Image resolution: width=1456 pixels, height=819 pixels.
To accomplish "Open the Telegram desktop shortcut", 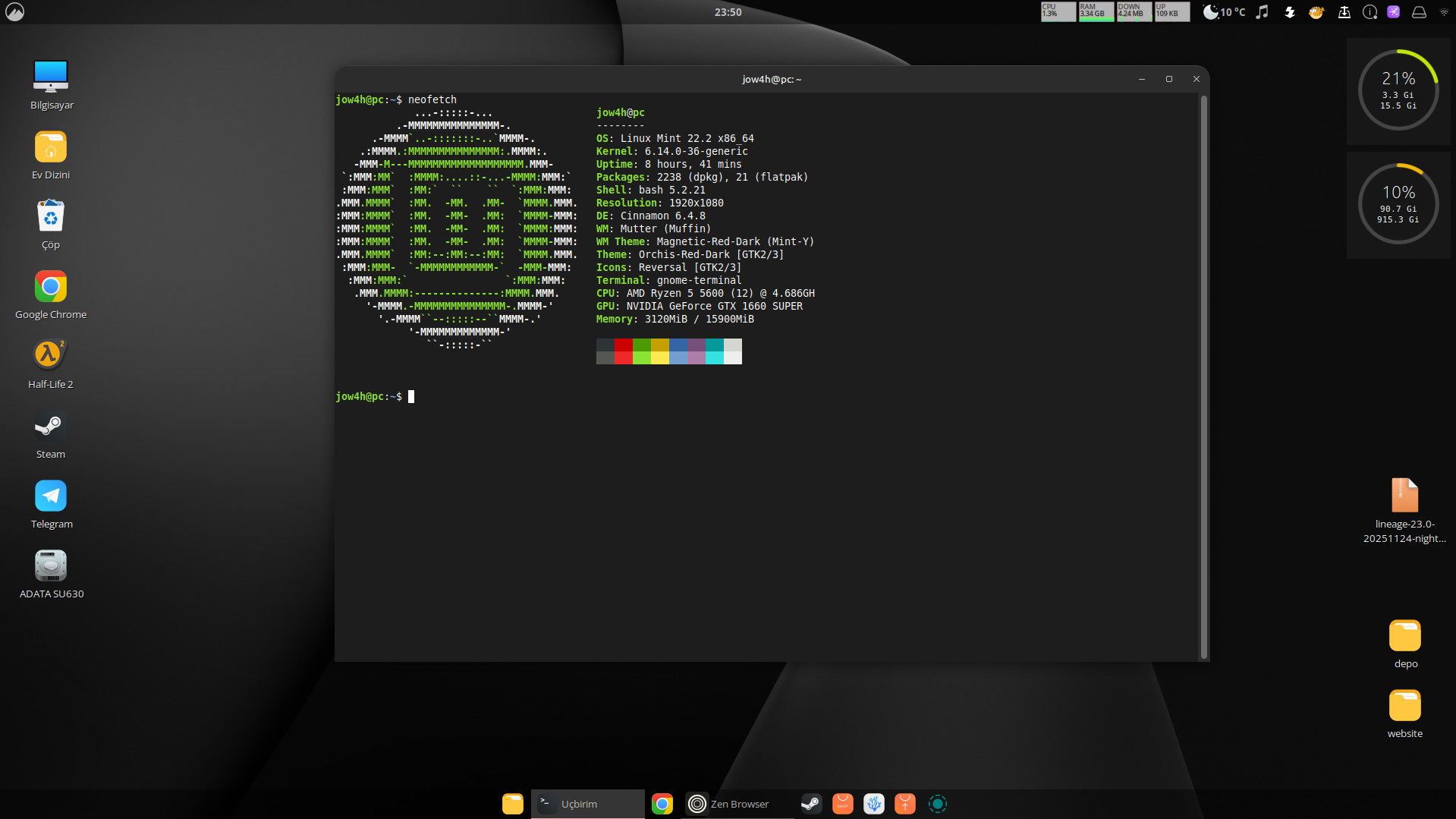I will click(x=51, y=496).
